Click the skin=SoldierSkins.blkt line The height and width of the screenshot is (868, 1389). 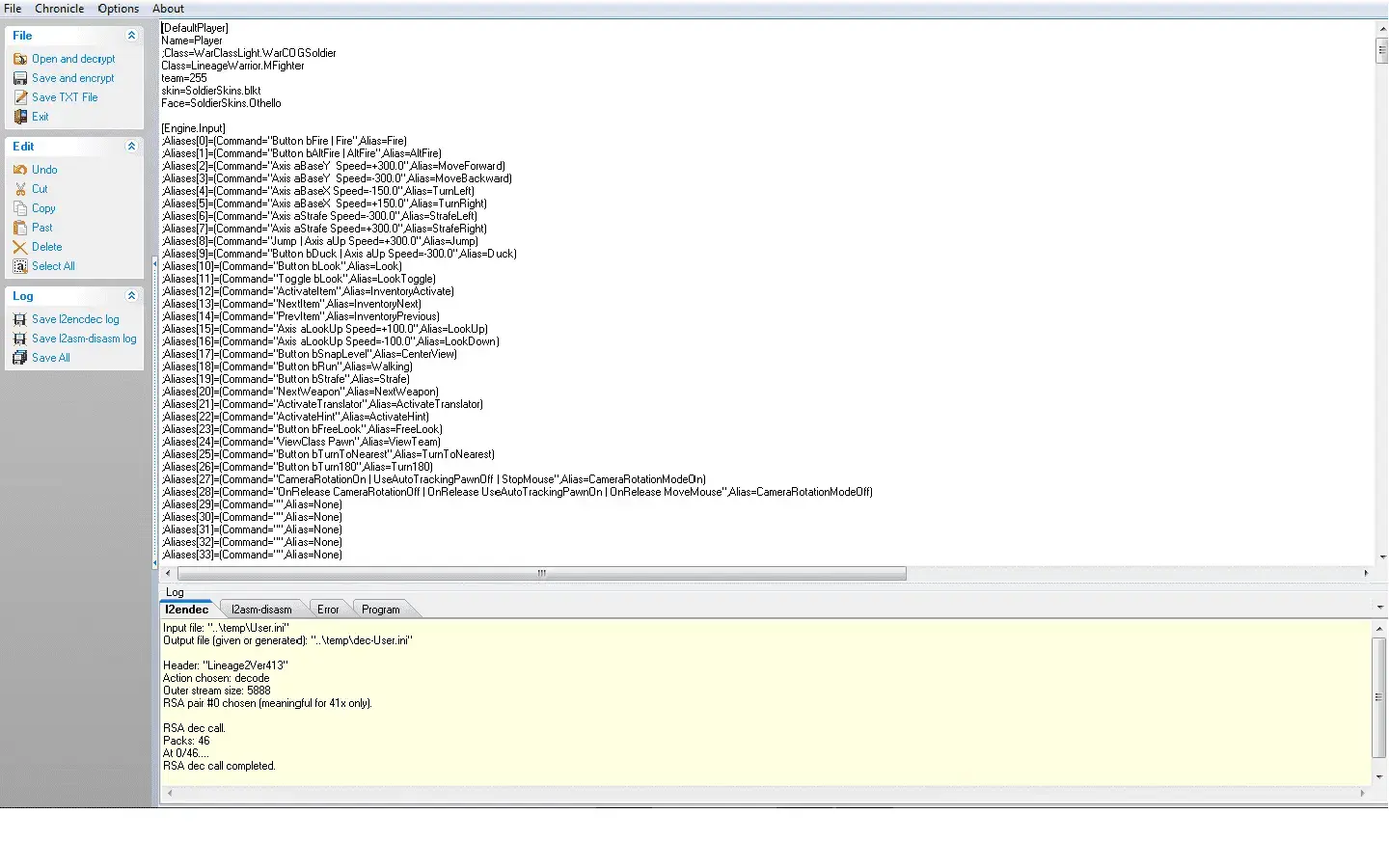click(211, 91)
